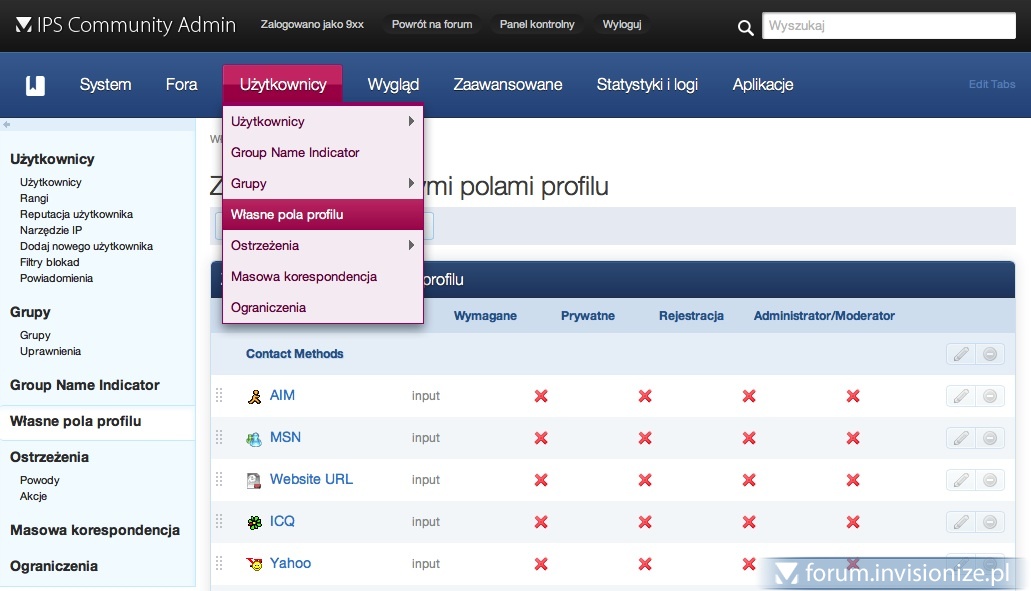Click the edit pencil icon for AIM
Viewport: 1031px width, 591px height.
[x=960, y=396]
